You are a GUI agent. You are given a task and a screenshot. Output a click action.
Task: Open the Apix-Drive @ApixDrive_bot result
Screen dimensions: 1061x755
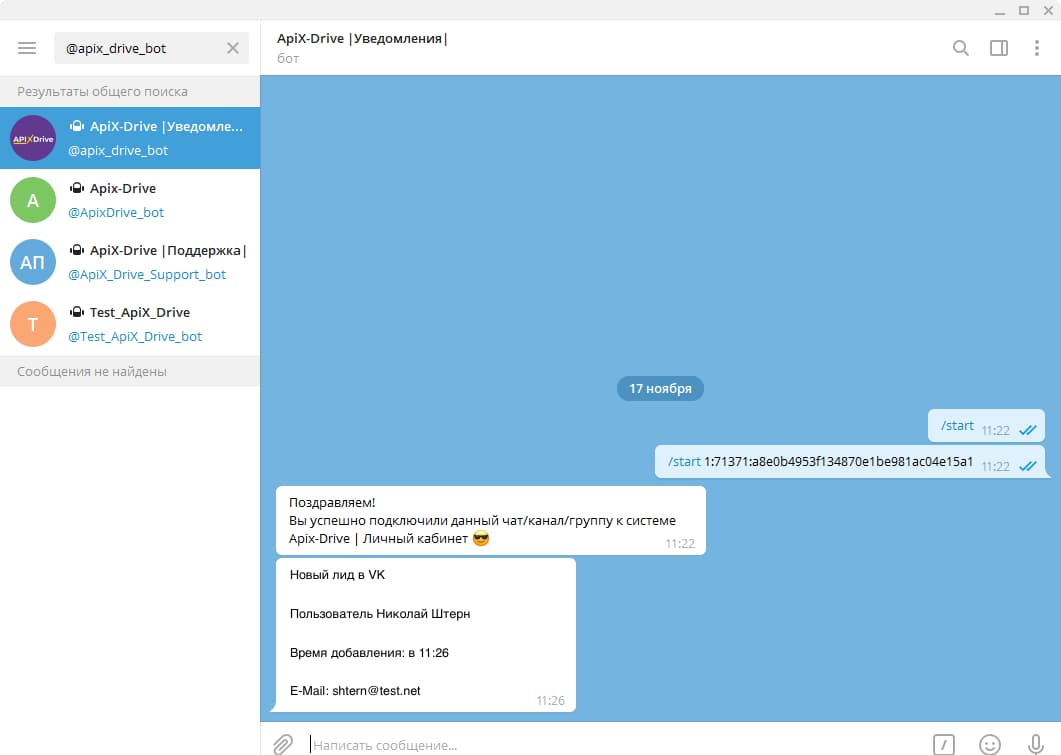tap(130, 200)
